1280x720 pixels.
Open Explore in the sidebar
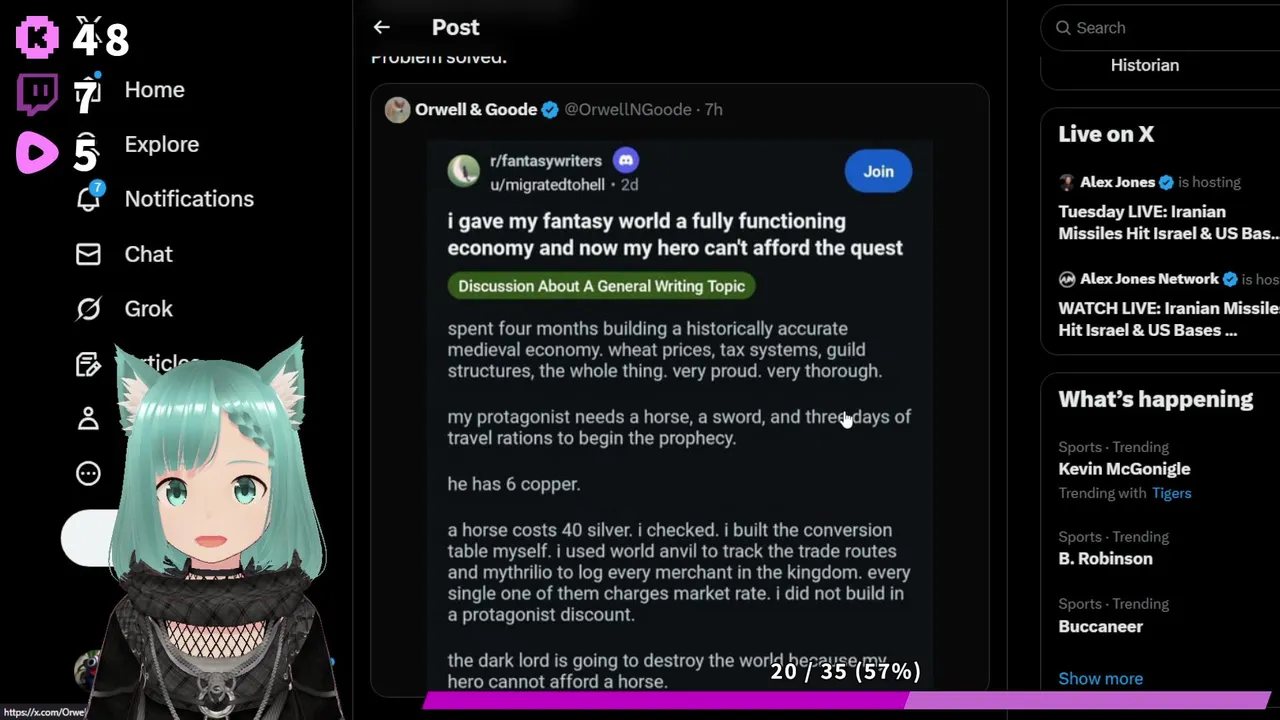point(161,144)
